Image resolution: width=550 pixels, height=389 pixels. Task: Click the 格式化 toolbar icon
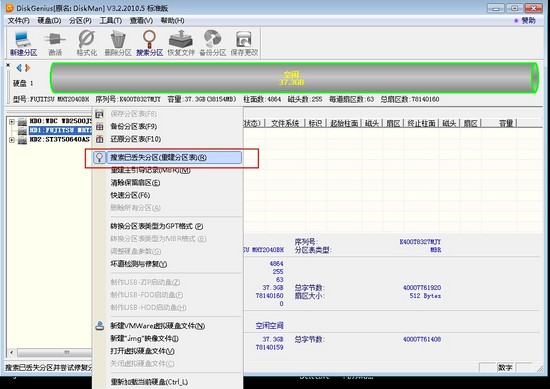point(86,43)
